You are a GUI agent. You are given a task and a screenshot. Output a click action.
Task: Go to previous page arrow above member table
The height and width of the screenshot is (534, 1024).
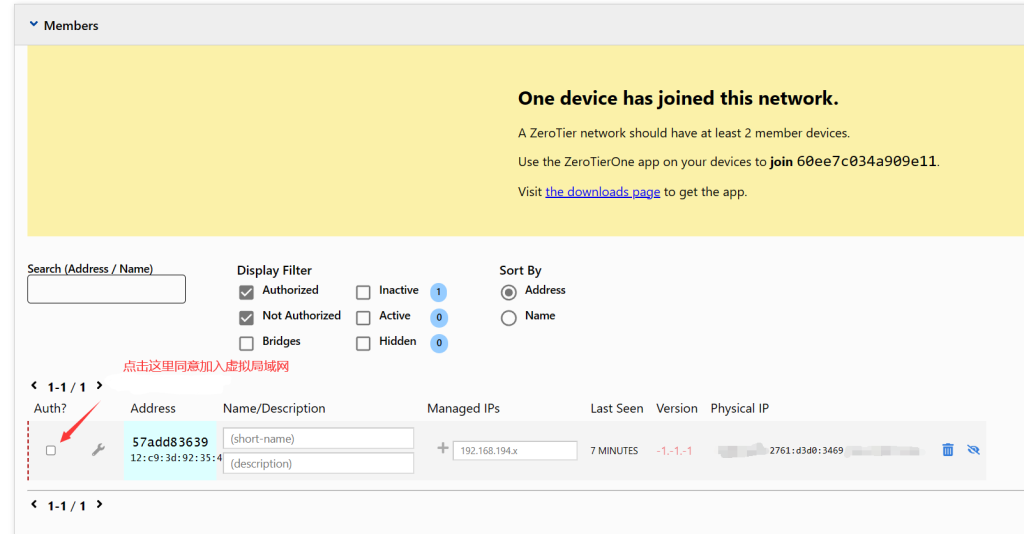(34, 386)
